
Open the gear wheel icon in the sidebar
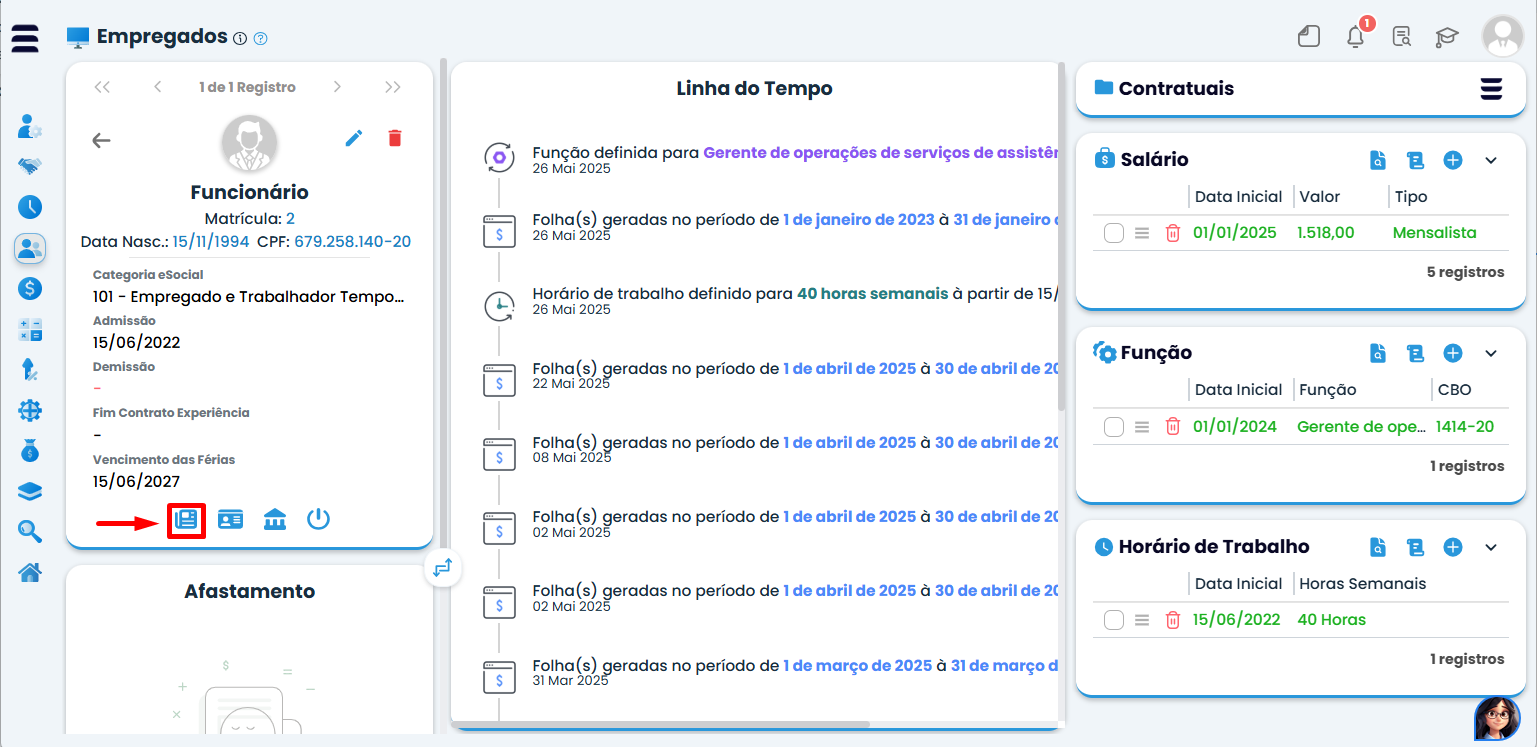[x=30, y=410]
